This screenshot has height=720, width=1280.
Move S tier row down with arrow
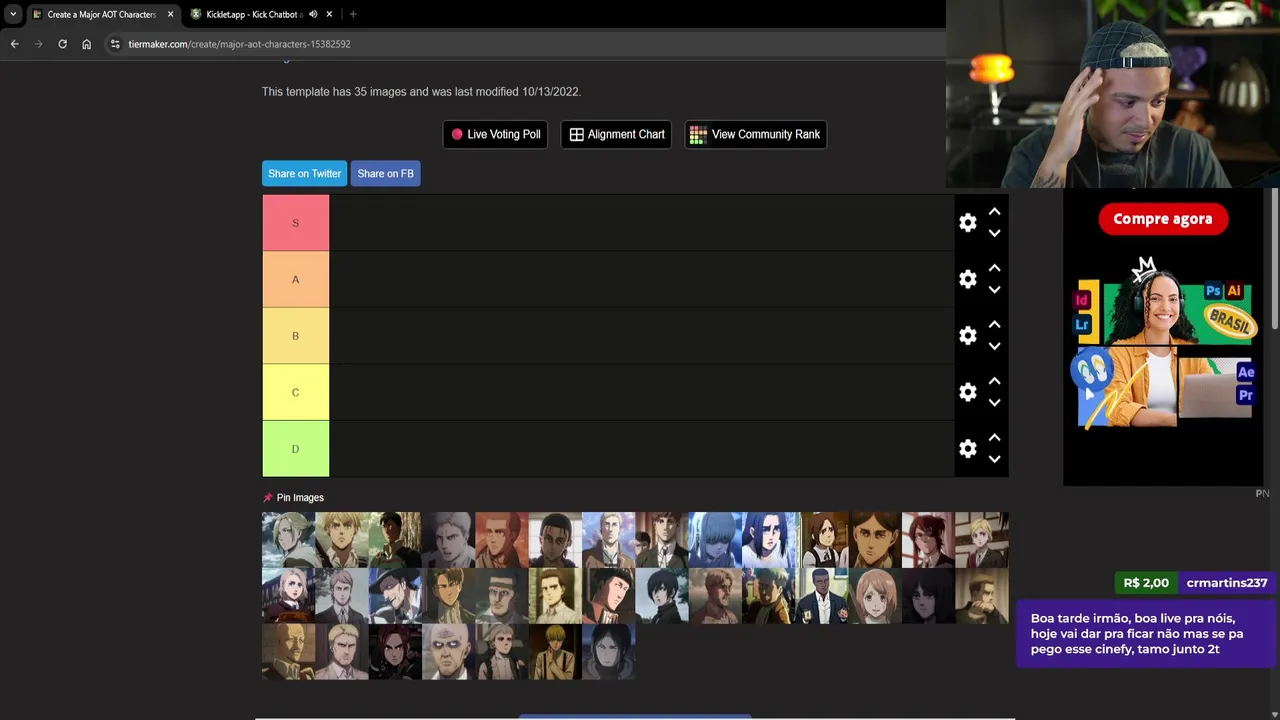(994, 233)
